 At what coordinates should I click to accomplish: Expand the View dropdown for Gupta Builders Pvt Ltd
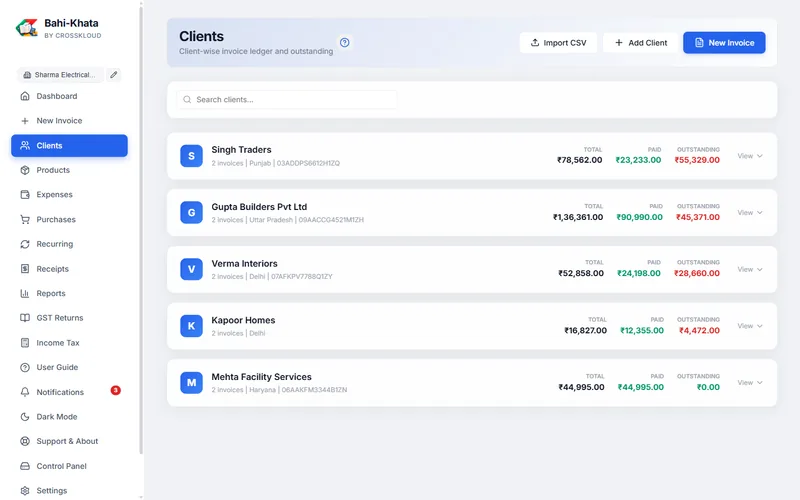tap(749, 213)
